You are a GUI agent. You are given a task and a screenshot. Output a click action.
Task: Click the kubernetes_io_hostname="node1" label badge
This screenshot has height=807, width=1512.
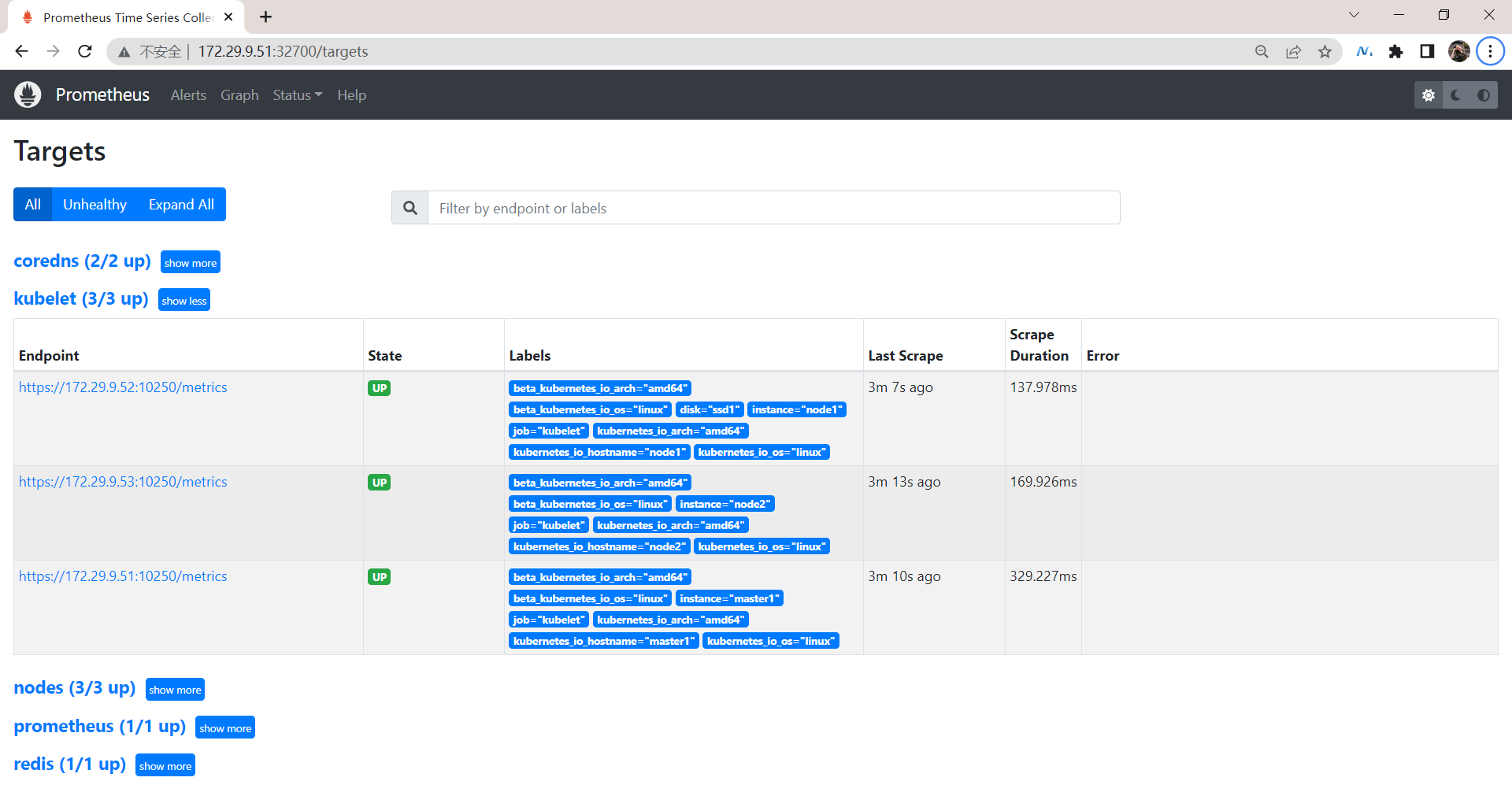(x=600, y=452)
